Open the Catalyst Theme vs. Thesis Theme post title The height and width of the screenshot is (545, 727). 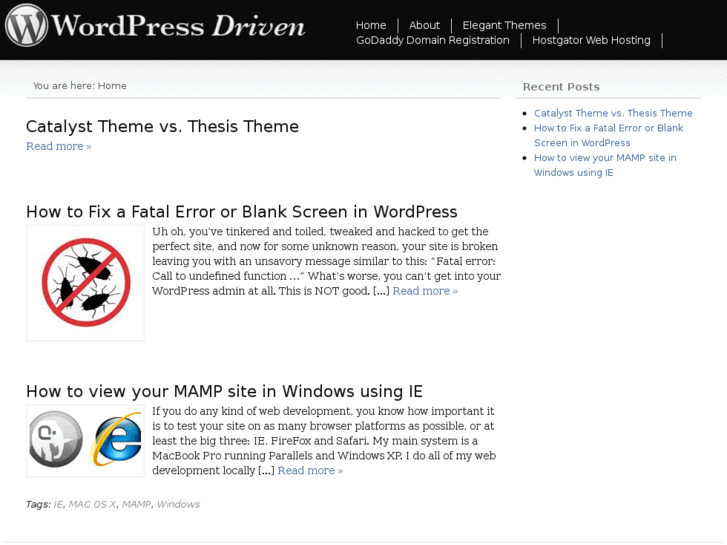[x=162, y=126]
